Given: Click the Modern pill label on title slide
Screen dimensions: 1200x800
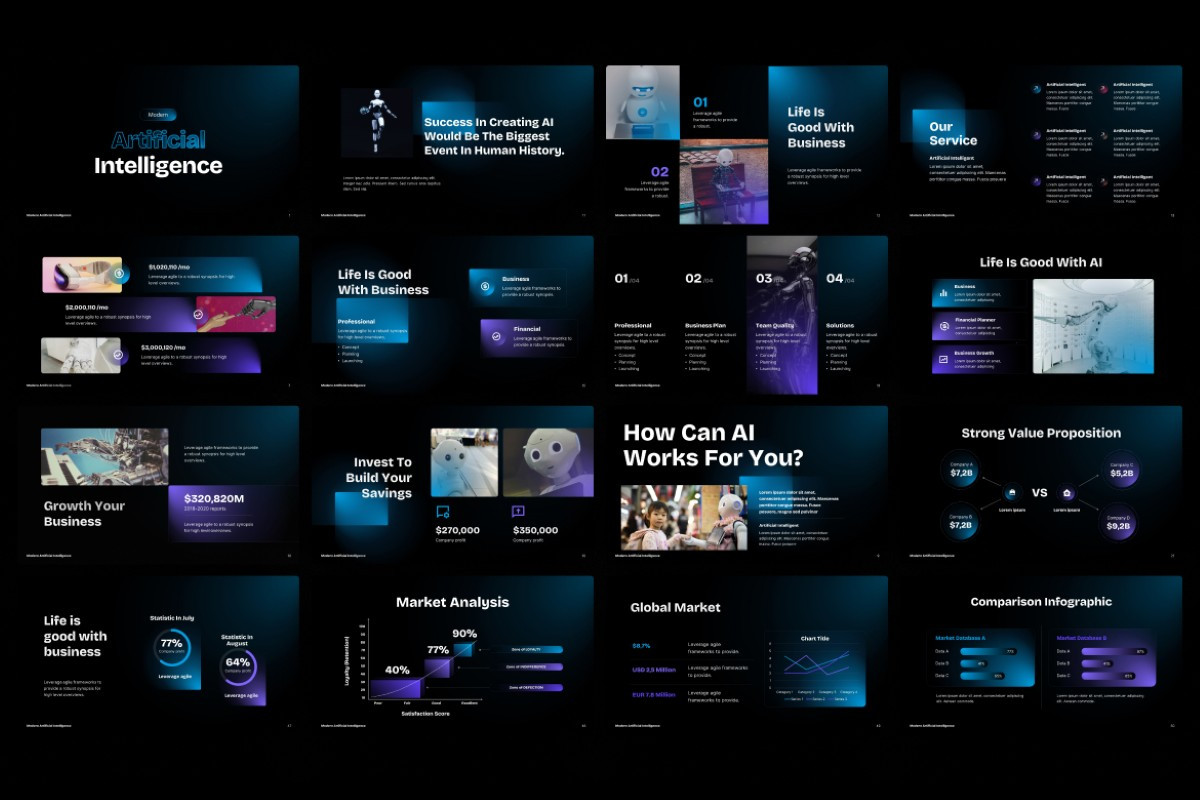Looking at the screenshot, I should [x=156, y=115].
